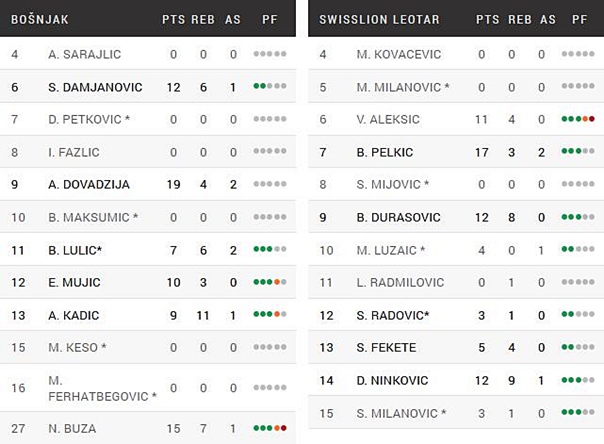
Task: Click AS column header in Bošnjak table
Action: [233, 19]
